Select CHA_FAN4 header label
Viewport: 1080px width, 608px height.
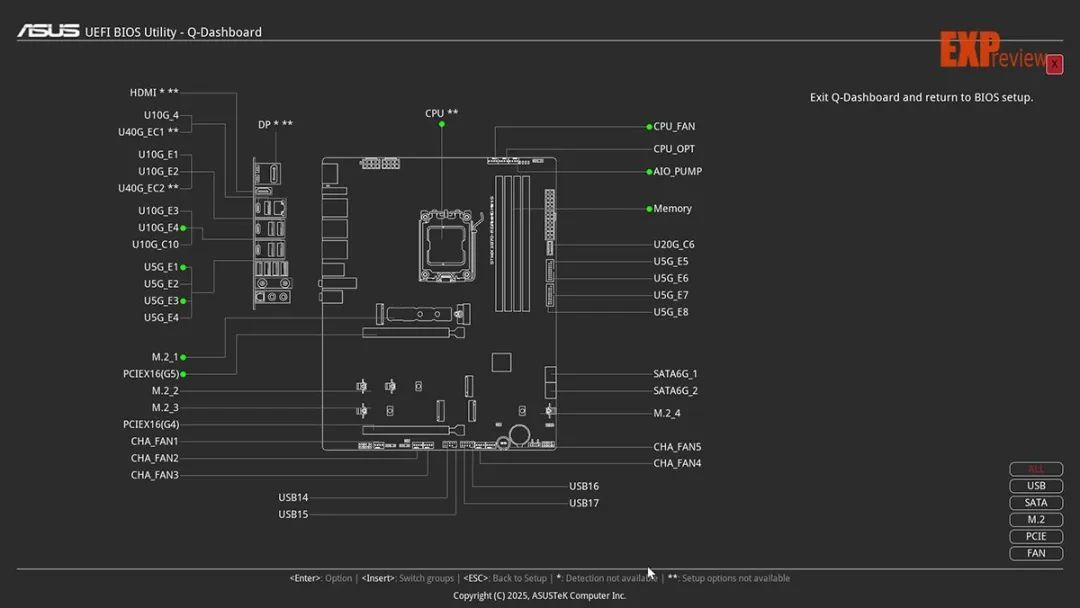click(677, 463)
